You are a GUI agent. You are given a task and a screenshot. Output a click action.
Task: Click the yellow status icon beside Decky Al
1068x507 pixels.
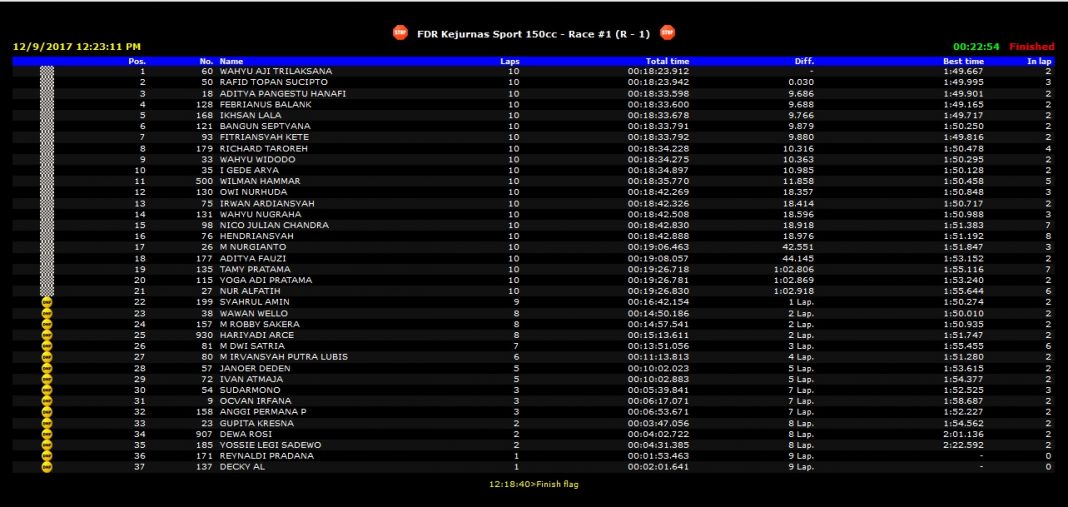coord(47,466)
